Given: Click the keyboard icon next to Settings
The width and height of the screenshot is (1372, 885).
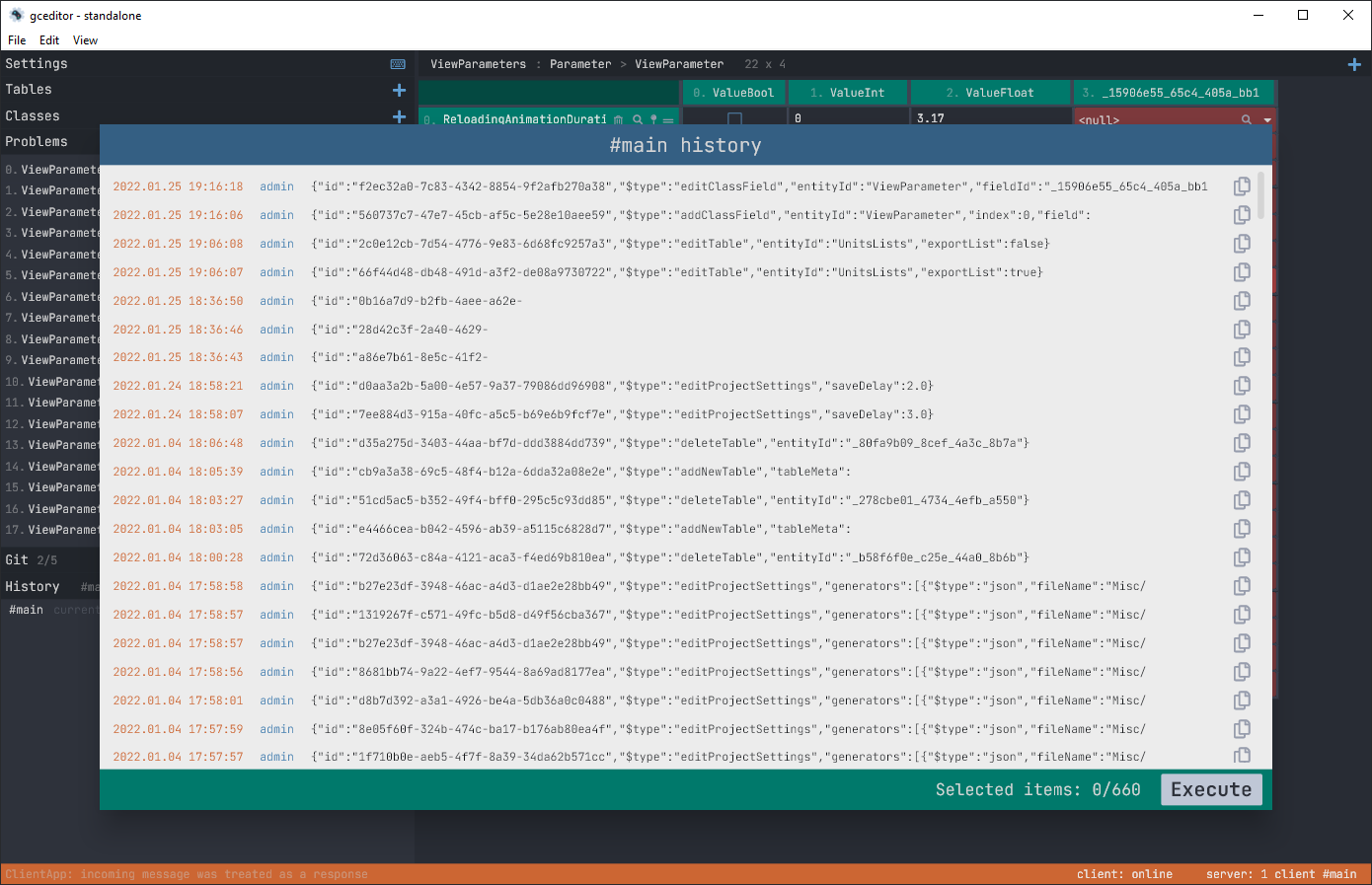Looking at the screenshot, I should [398, 64].
